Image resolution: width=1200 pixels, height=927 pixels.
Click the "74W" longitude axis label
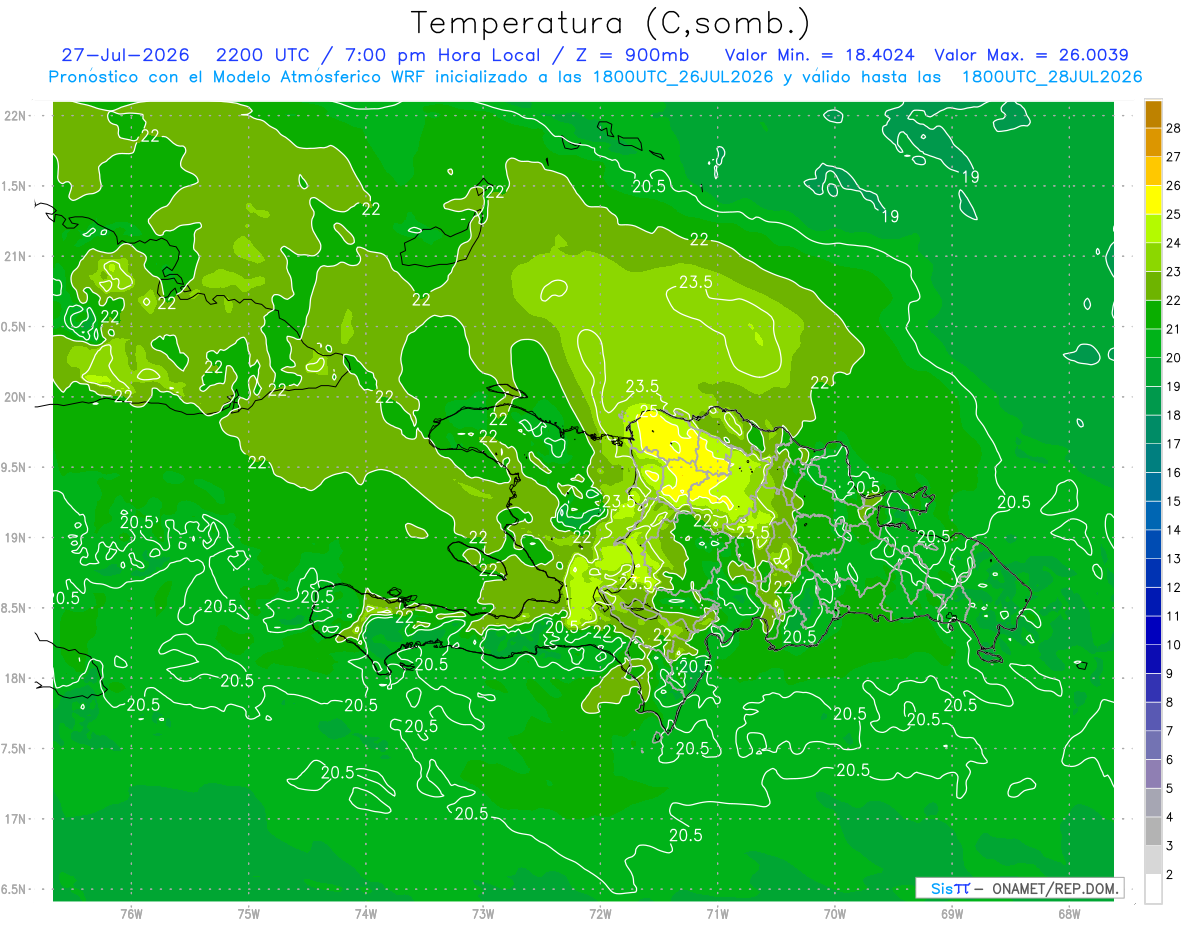tap(366, 913)
